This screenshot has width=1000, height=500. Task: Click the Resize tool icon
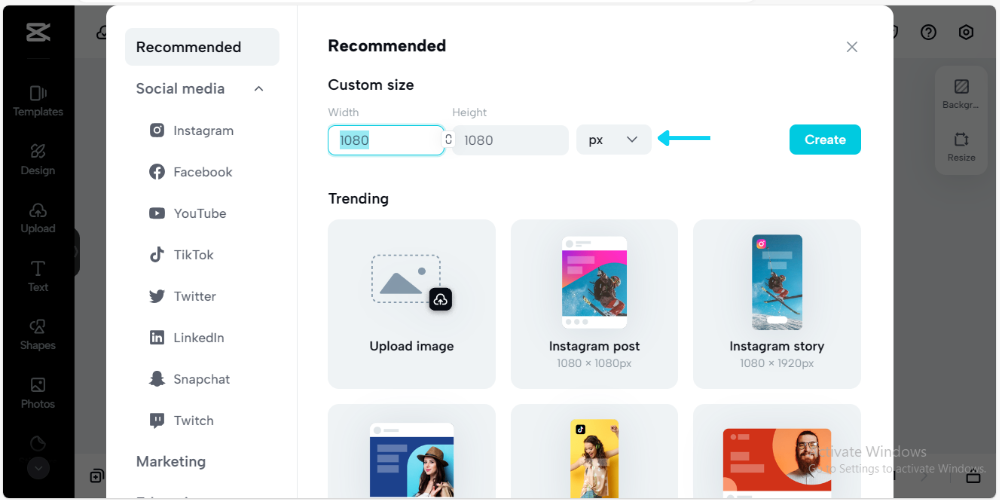point(961,146)
